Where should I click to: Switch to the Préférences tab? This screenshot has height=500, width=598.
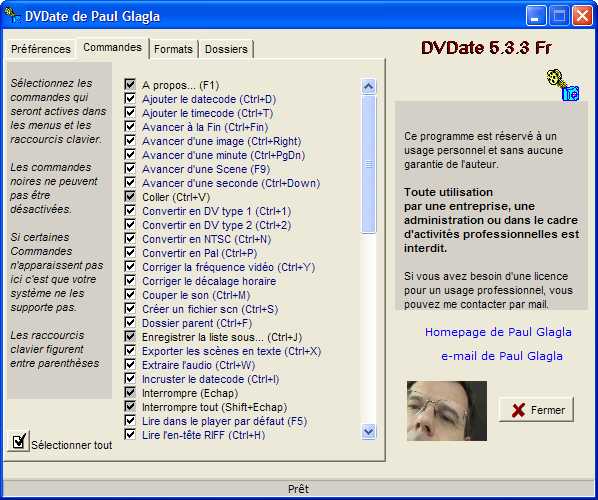click(x=41, y=49)
